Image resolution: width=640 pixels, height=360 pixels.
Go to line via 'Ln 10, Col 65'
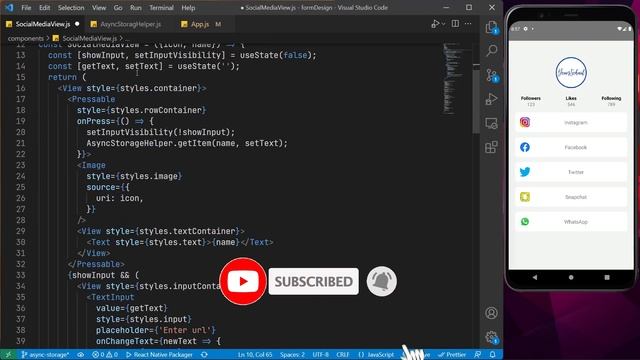(x=255, y=354)
